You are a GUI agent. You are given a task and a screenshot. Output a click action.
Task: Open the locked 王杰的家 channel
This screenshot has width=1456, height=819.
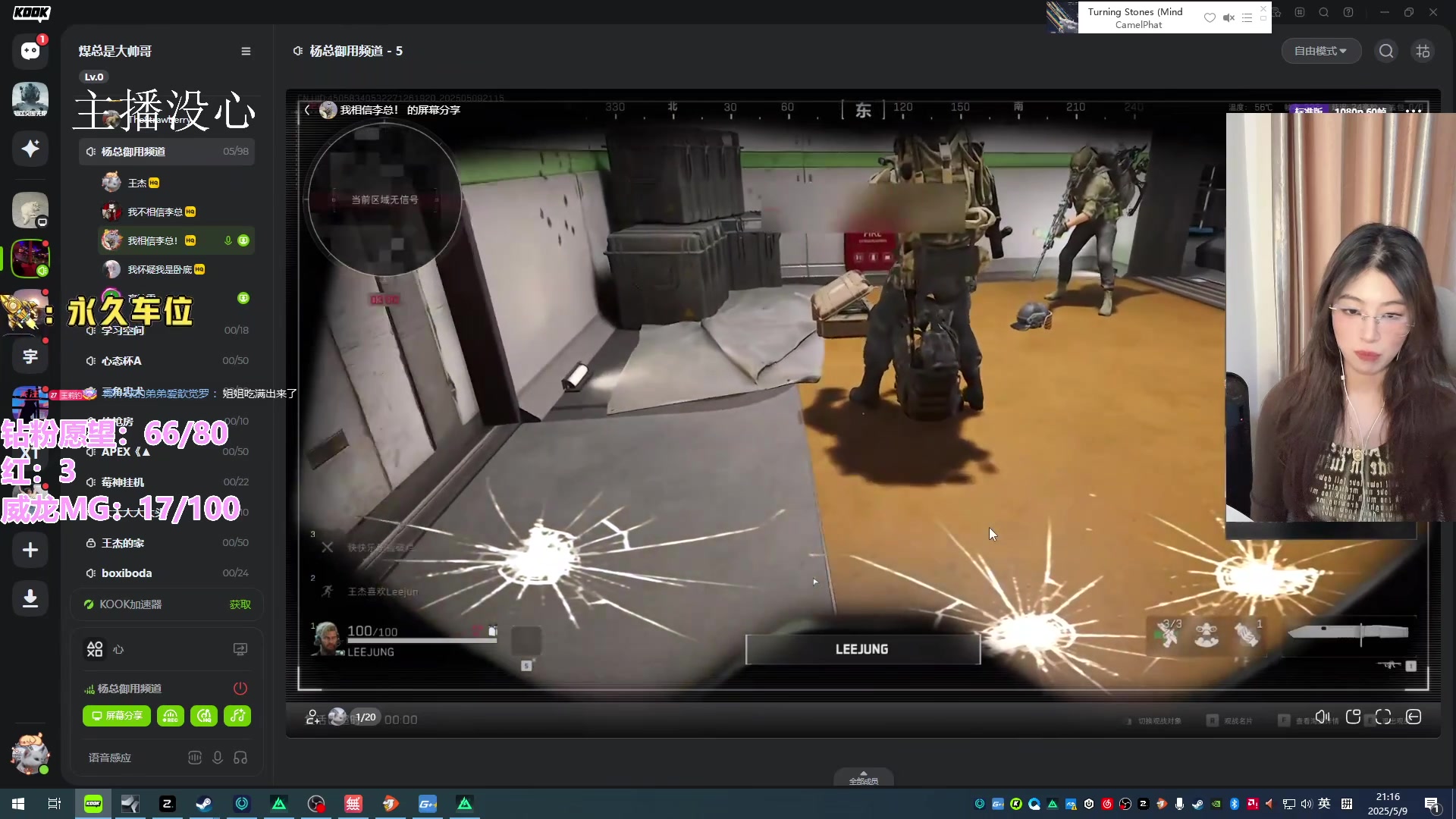coord(166,543)
